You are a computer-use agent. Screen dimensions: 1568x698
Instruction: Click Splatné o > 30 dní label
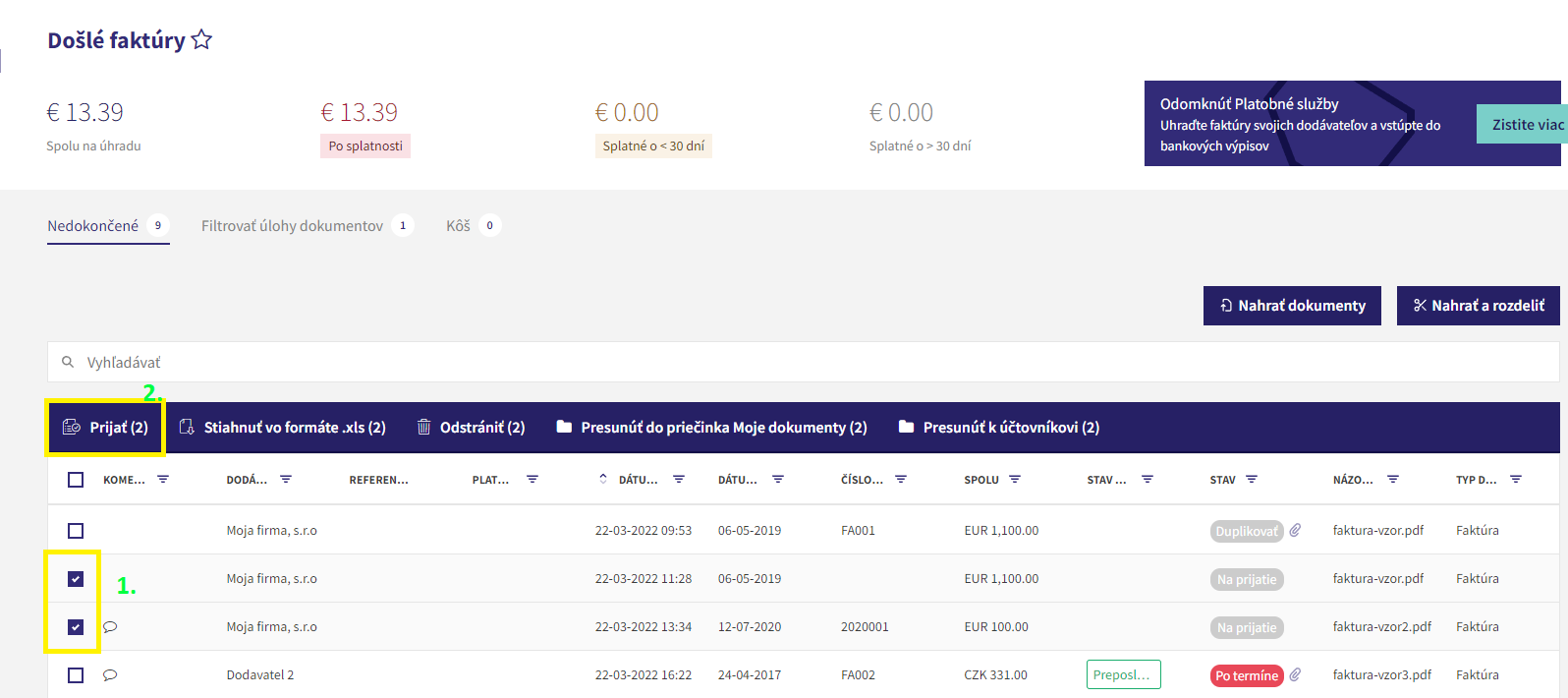[x=920, y=145]
